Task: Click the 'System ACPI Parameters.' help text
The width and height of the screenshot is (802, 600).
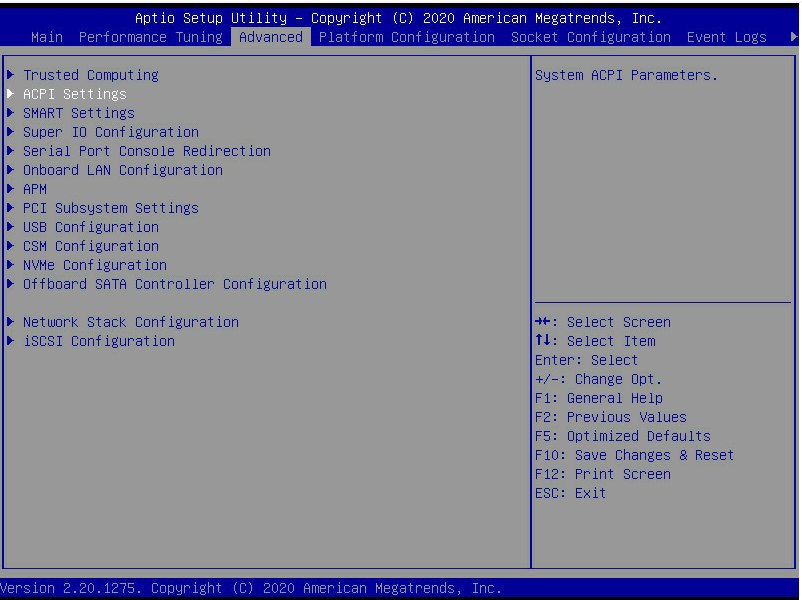Action: click(626, 75)
